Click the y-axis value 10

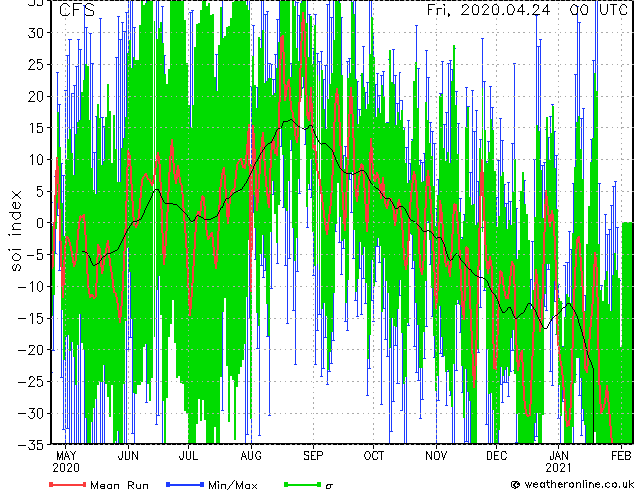37,160
